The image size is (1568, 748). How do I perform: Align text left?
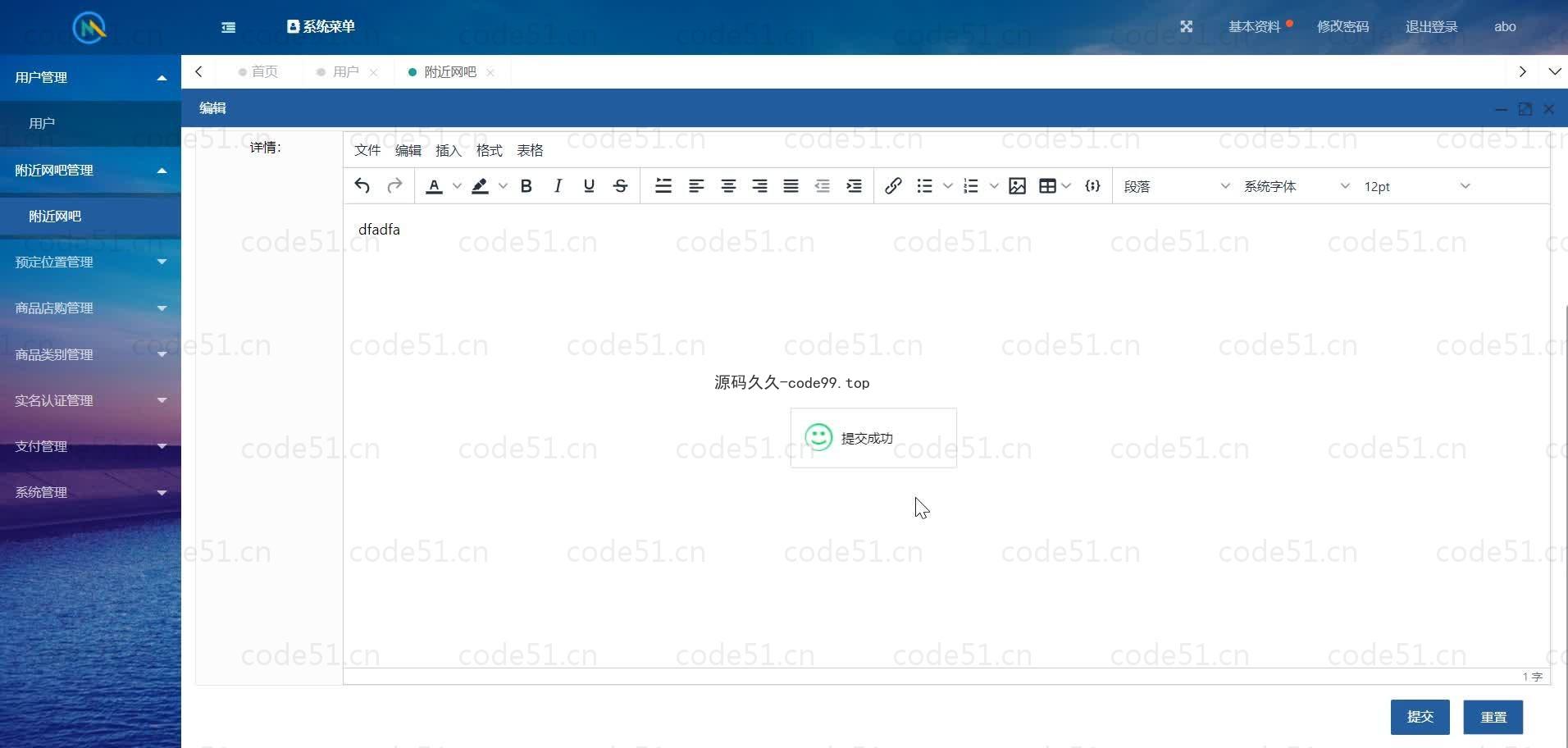696,186
